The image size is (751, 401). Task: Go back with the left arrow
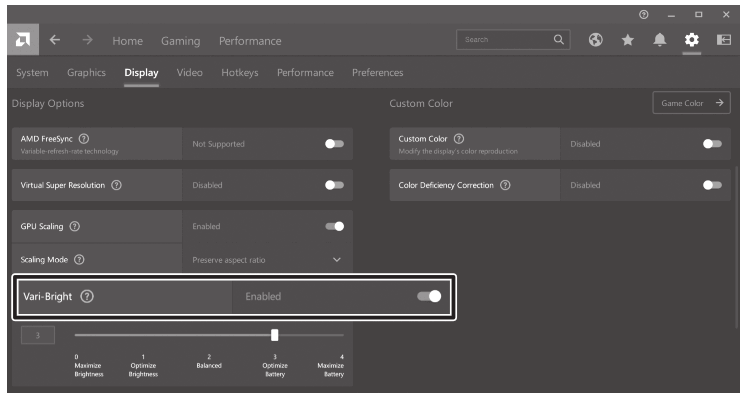(55, 41)
